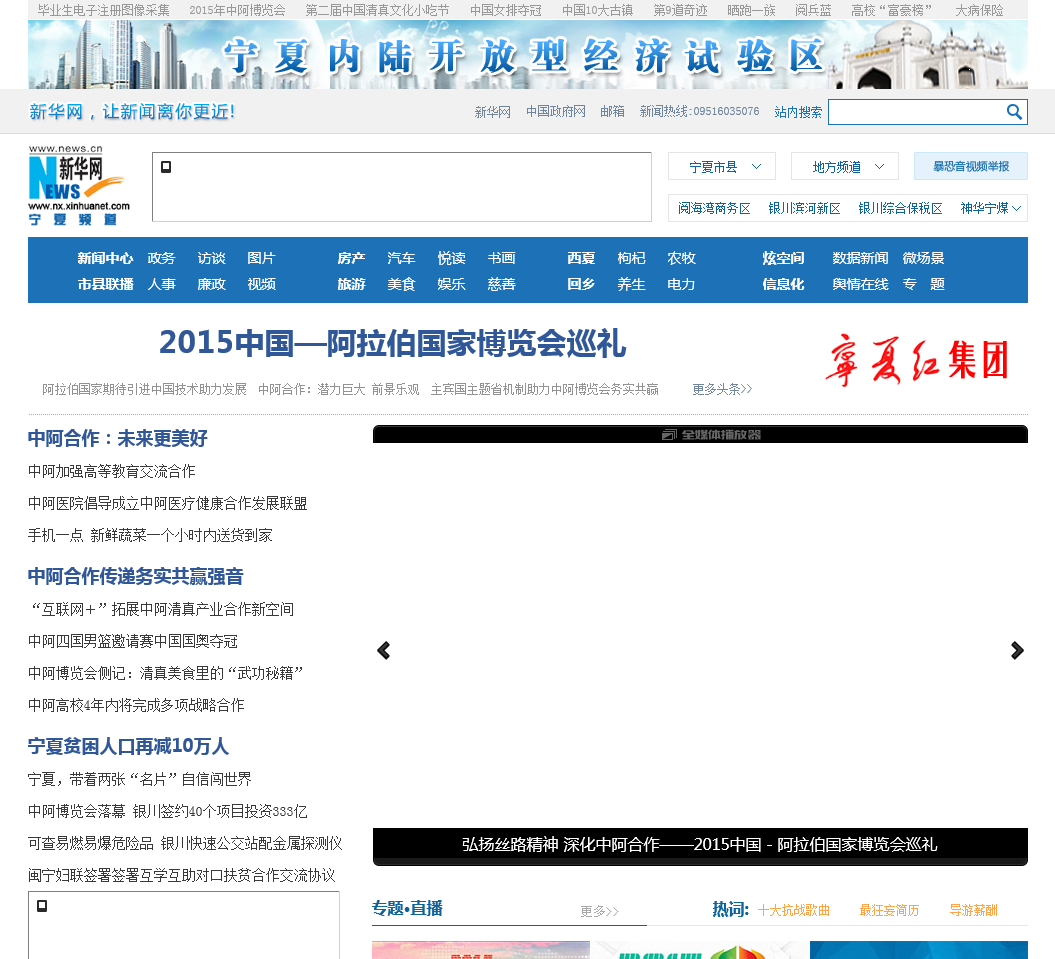Screen dimensions: 1055x959
Task: Open 房产 section
Action: click(351, 258)
